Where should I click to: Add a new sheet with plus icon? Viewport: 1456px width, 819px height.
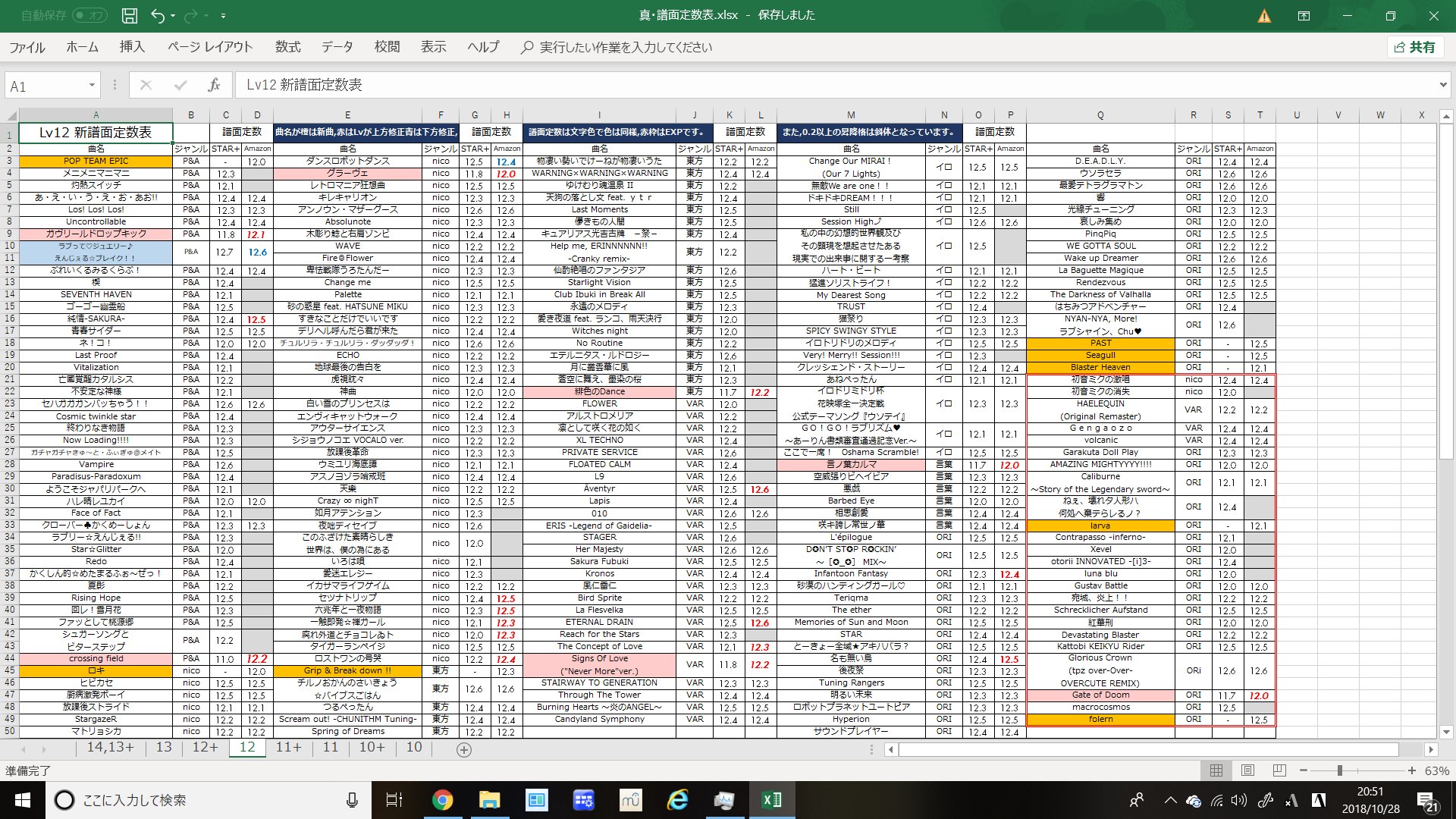pos(464,749)
